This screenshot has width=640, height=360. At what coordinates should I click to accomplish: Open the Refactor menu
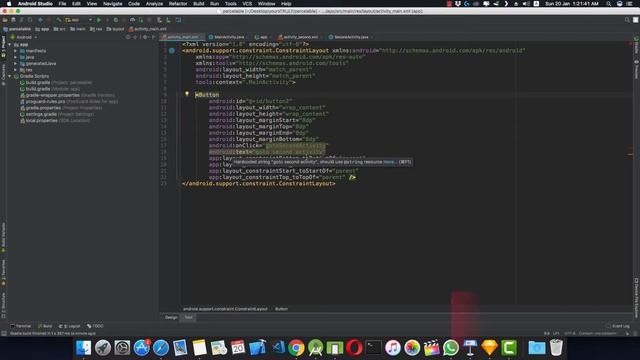click(x=178, y=4)
